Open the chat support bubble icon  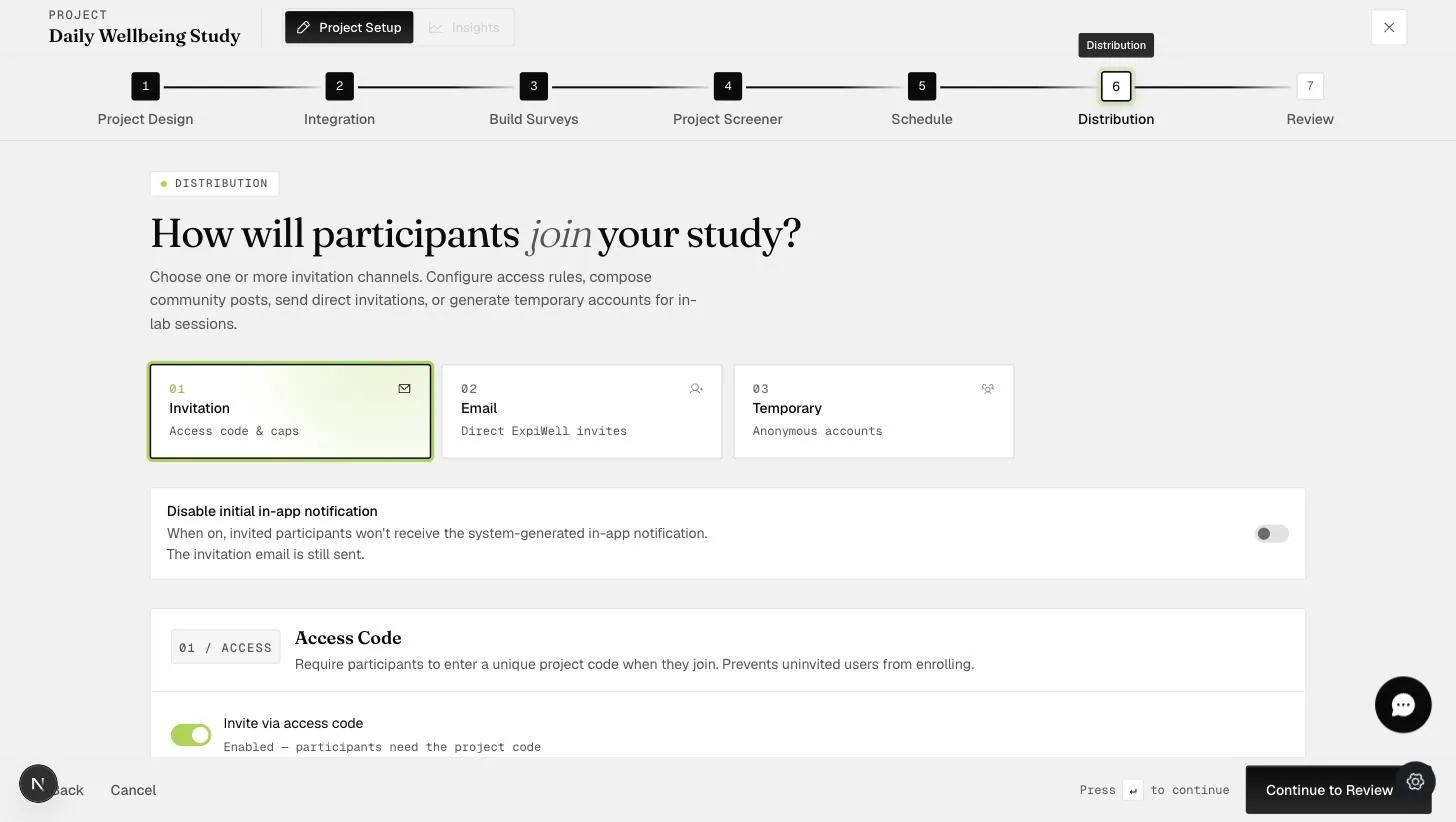(1403, 705)
